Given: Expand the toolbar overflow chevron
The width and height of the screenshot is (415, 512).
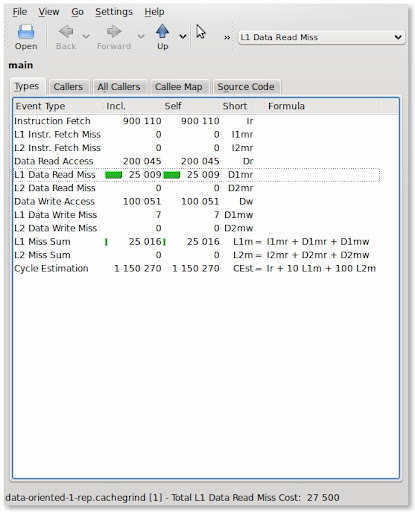Looking at the screenshot, I should tap(227, 37).
